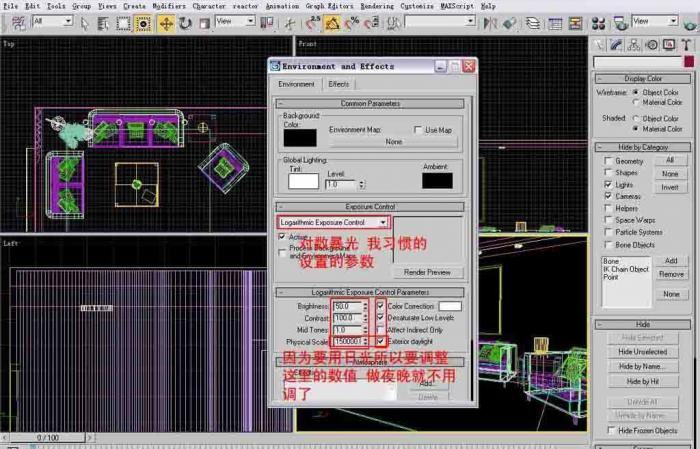Open render type View dropdown

[x=673, y=21]
